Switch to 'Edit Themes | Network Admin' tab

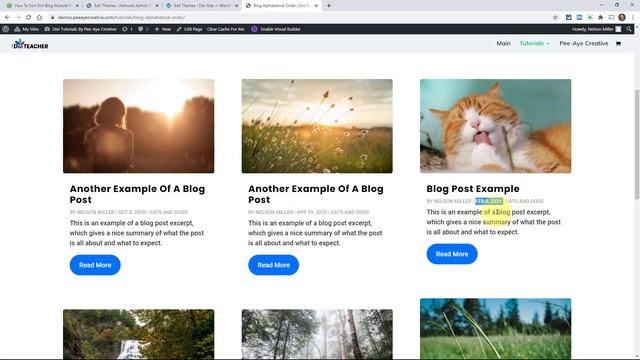(122, 6)
